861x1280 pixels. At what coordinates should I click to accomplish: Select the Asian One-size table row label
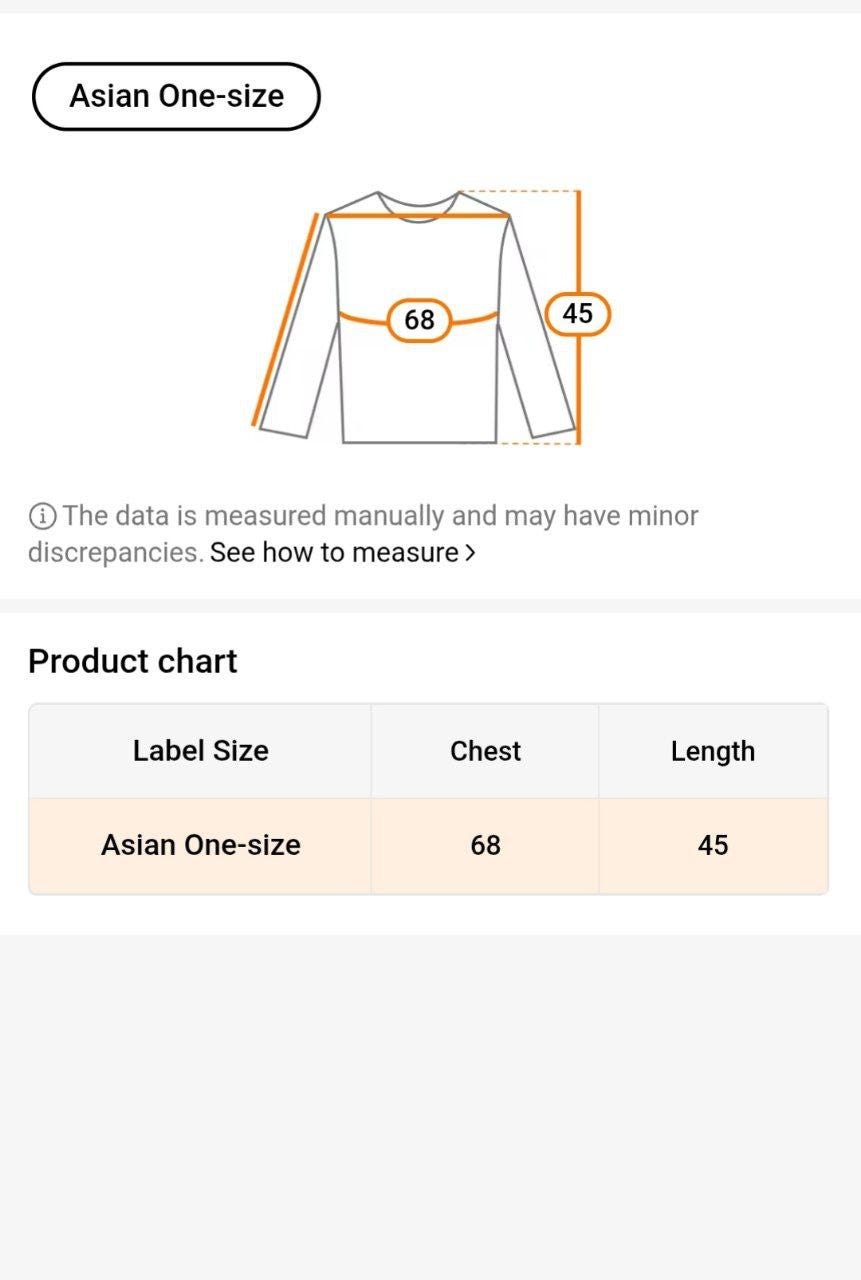tap(200, 845)
